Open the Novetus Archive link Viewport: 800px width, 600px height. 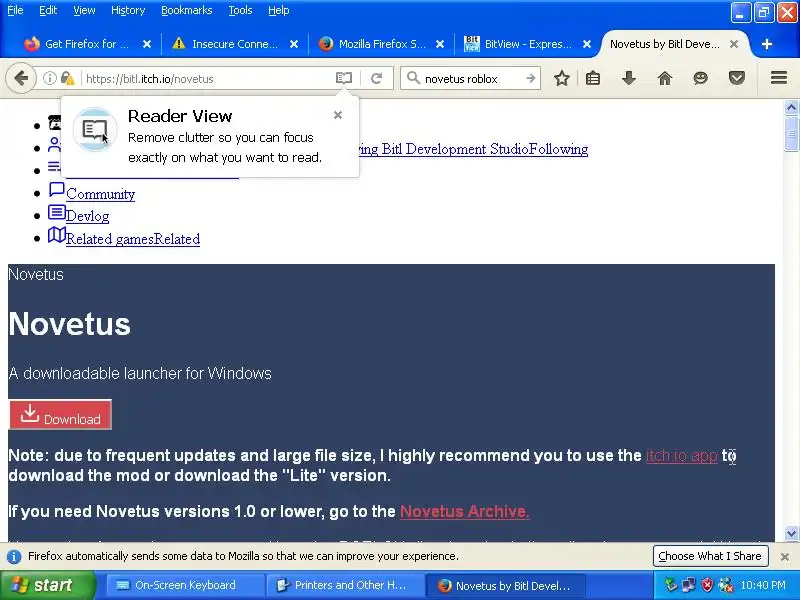(x=464, y=511)
